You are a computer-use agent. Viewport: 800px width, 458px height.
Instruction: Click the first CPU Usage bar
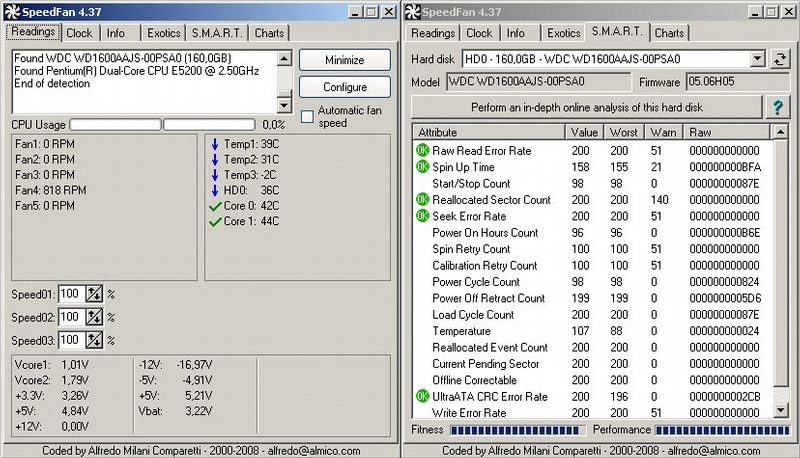click(x=115, y=124)
